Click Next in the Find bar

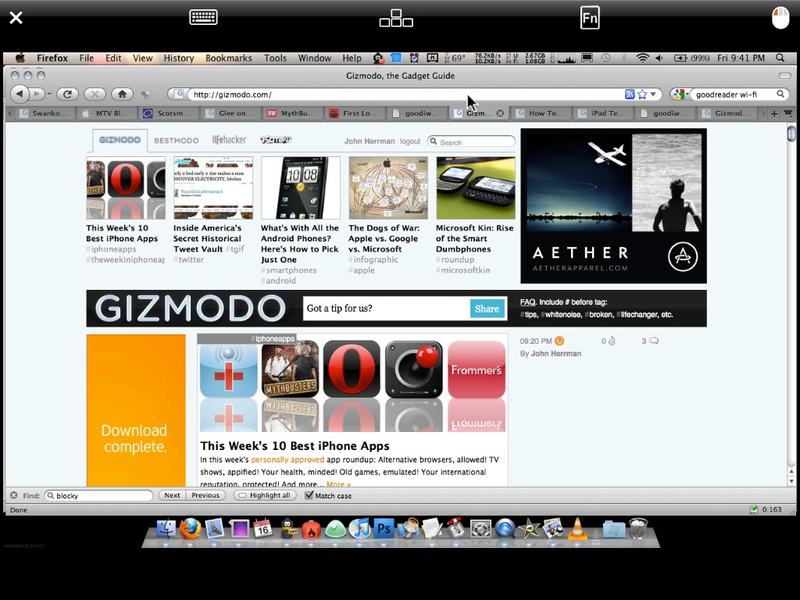pos(172,495)
